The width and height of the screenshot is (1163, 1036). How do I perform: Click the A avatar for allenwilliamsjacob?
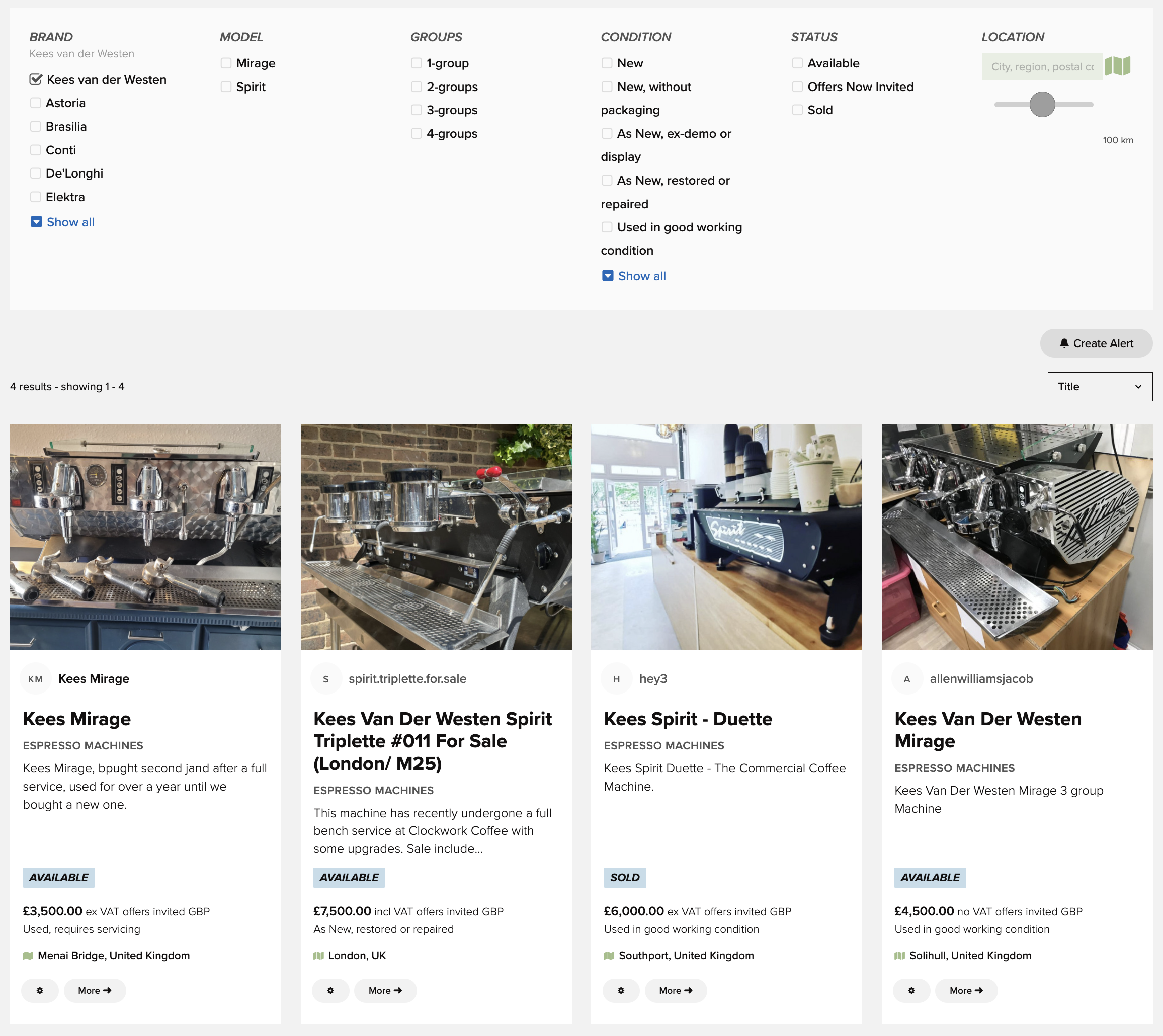[907, 678]
